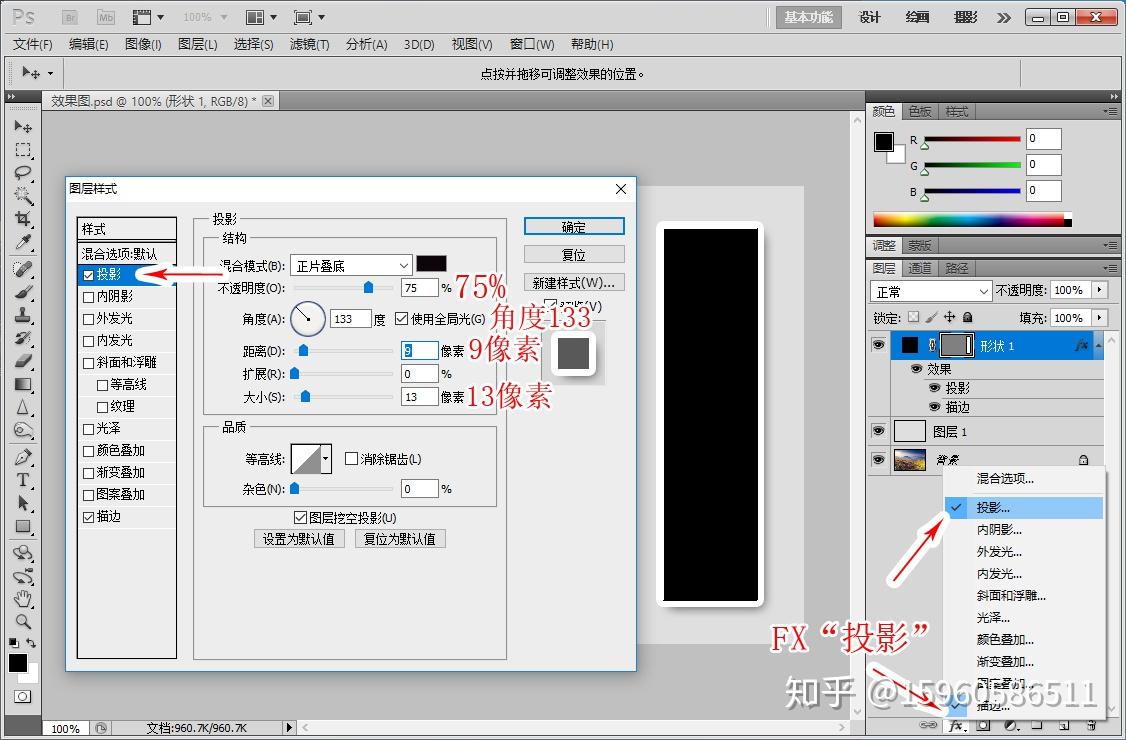The image size is (1126, 740).
Task: Select the Gradient tool
Action: (22, 383)
